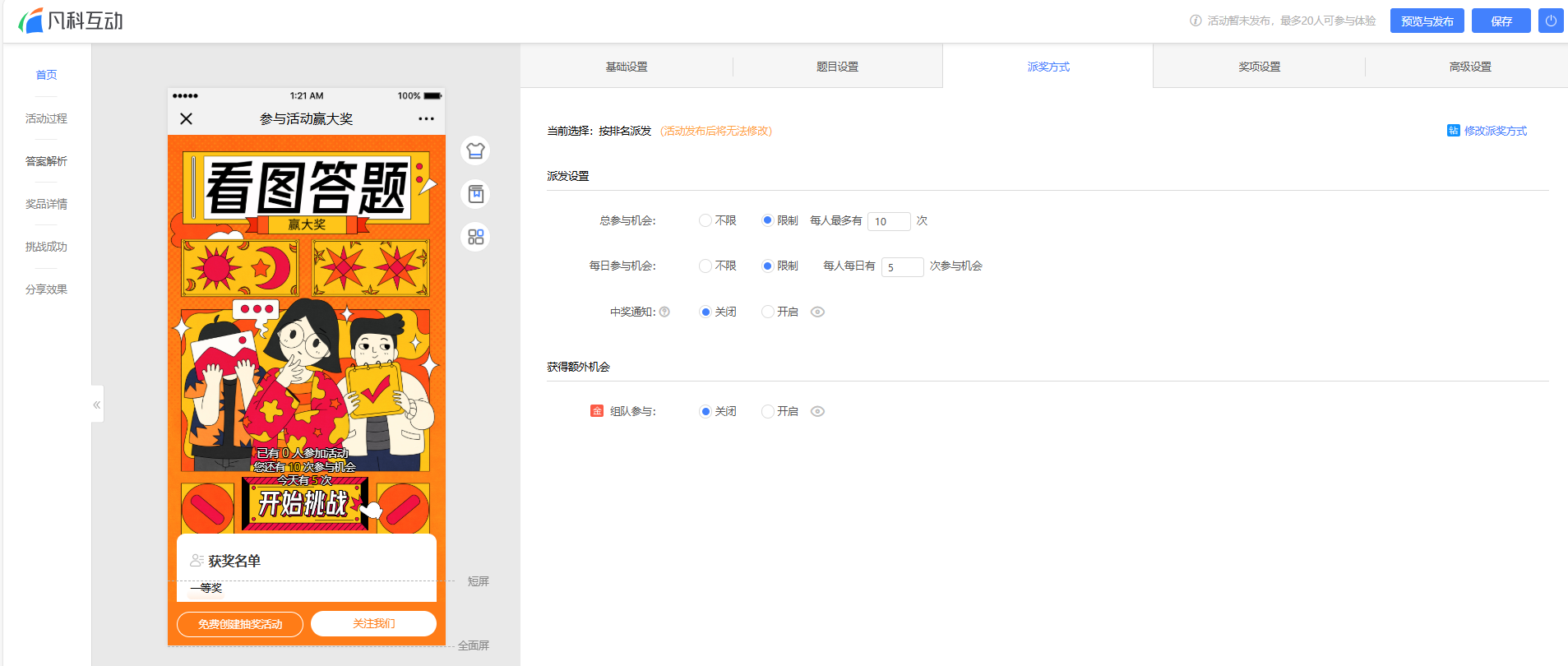Click the 预览与发布 button
Screen dimensions: 1568x666
click(x=1427, y=21)
